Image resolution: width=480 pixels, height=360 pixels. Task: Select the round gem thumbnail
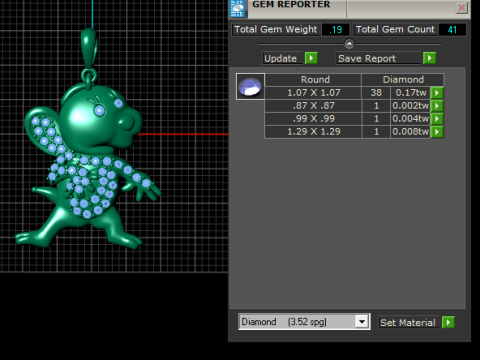click(250, 86)
